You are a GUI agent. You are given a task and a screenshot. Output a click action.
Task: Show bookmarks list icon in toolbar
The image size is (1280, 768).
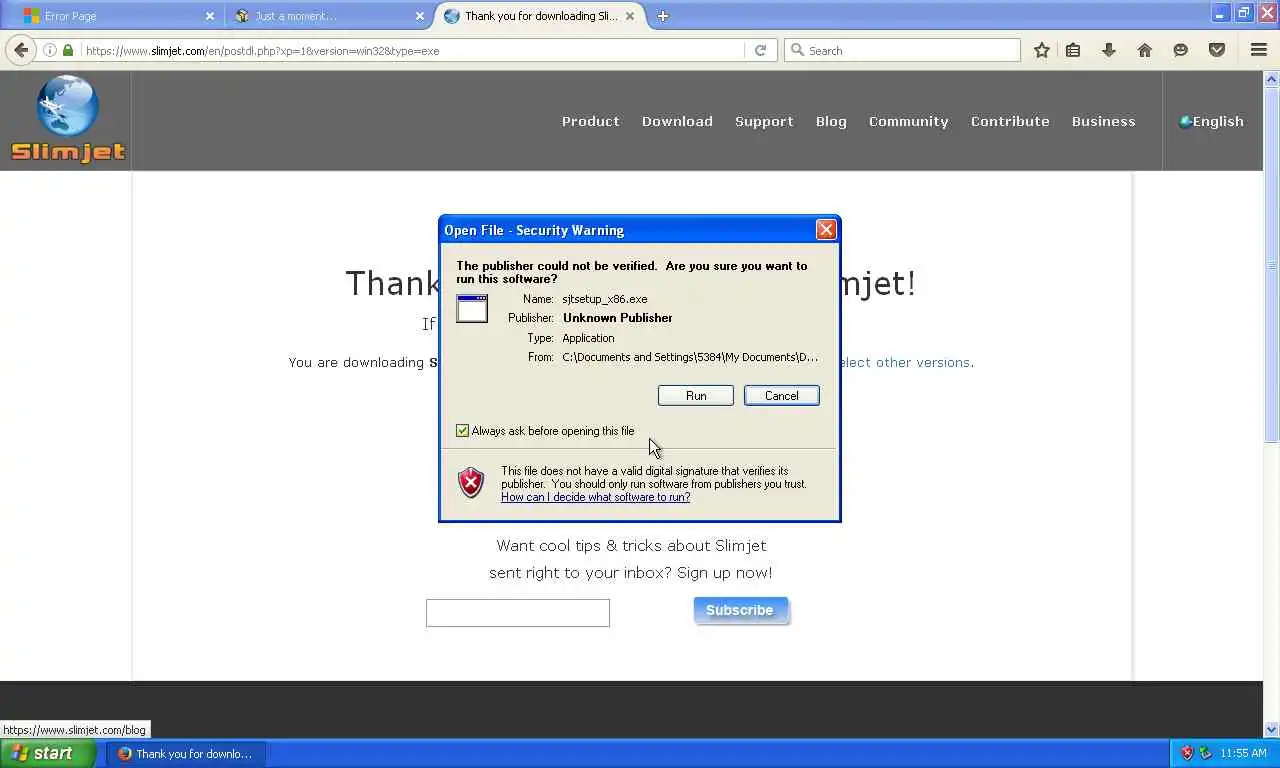1073,50
